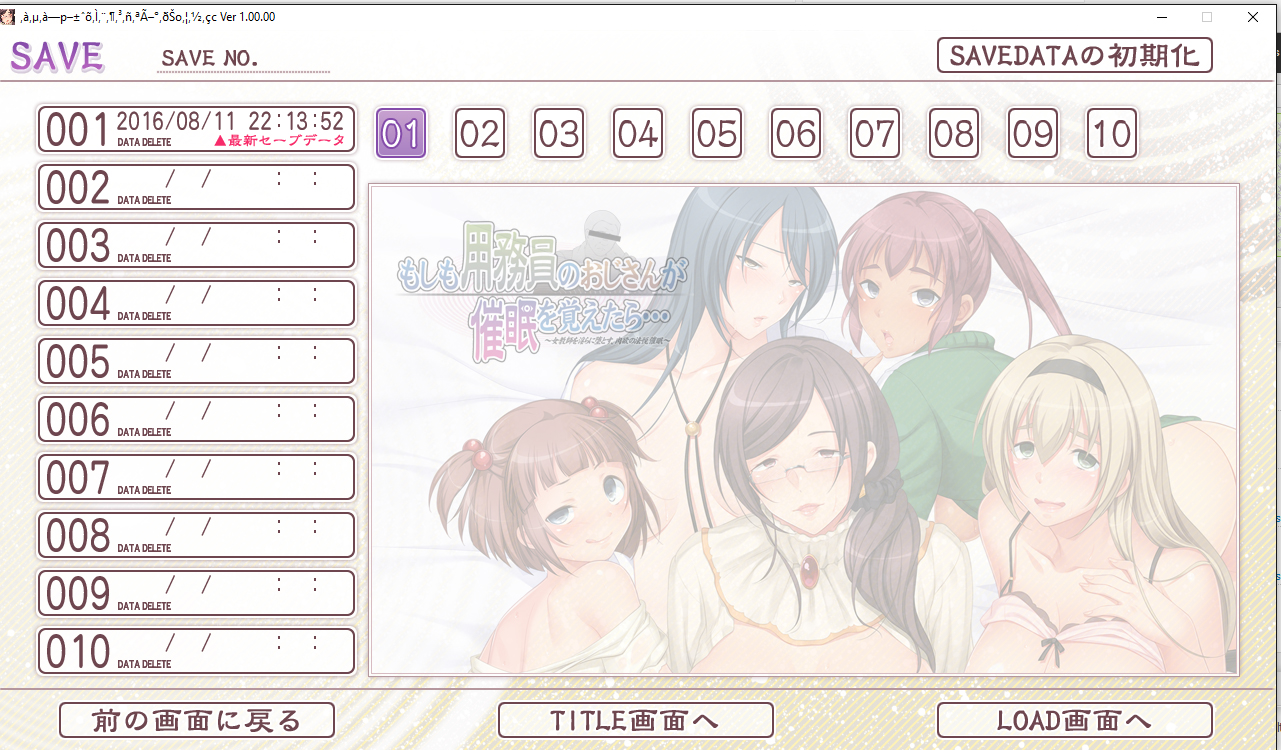Close the game window

pyautogui.click(x=1253, y=17)
